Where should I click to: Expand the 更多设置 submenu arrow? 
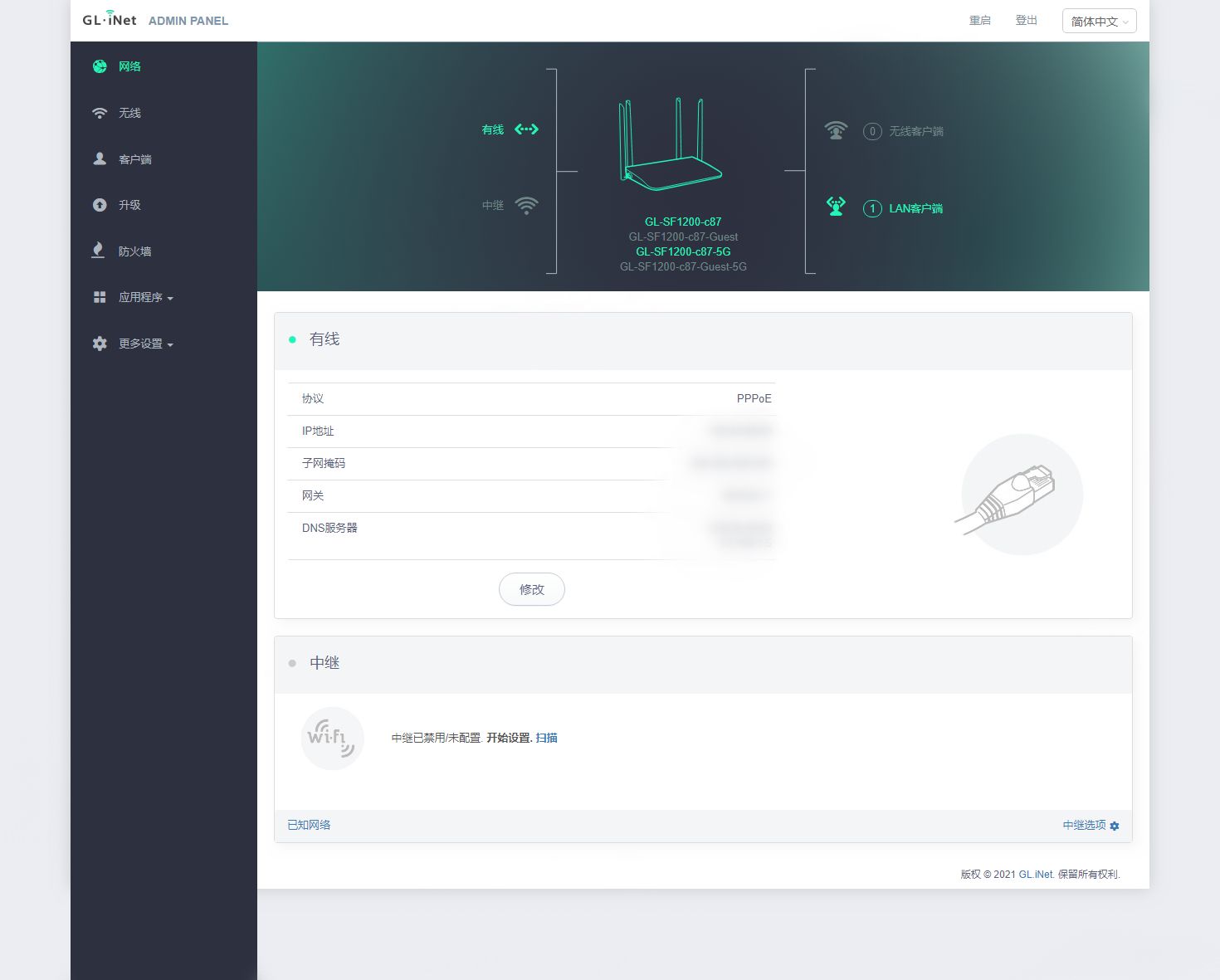[x=170, y=344]
